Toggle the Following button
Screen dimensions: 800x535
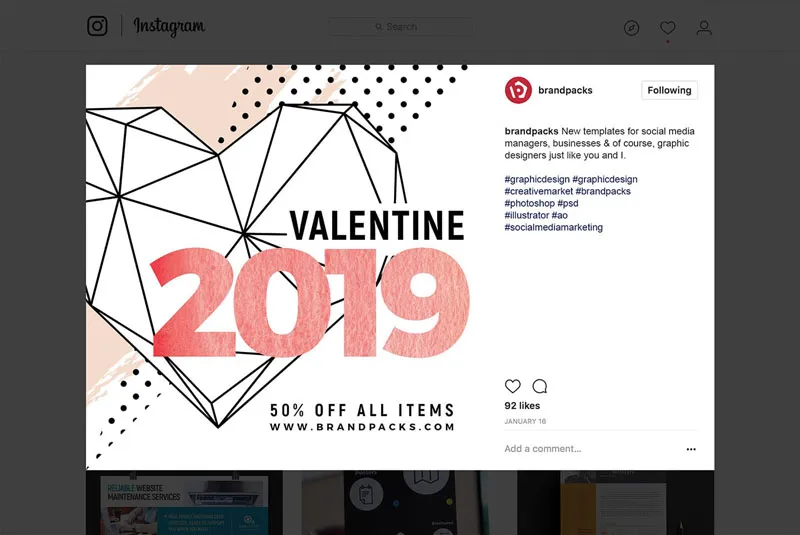(x=669, y=90)
